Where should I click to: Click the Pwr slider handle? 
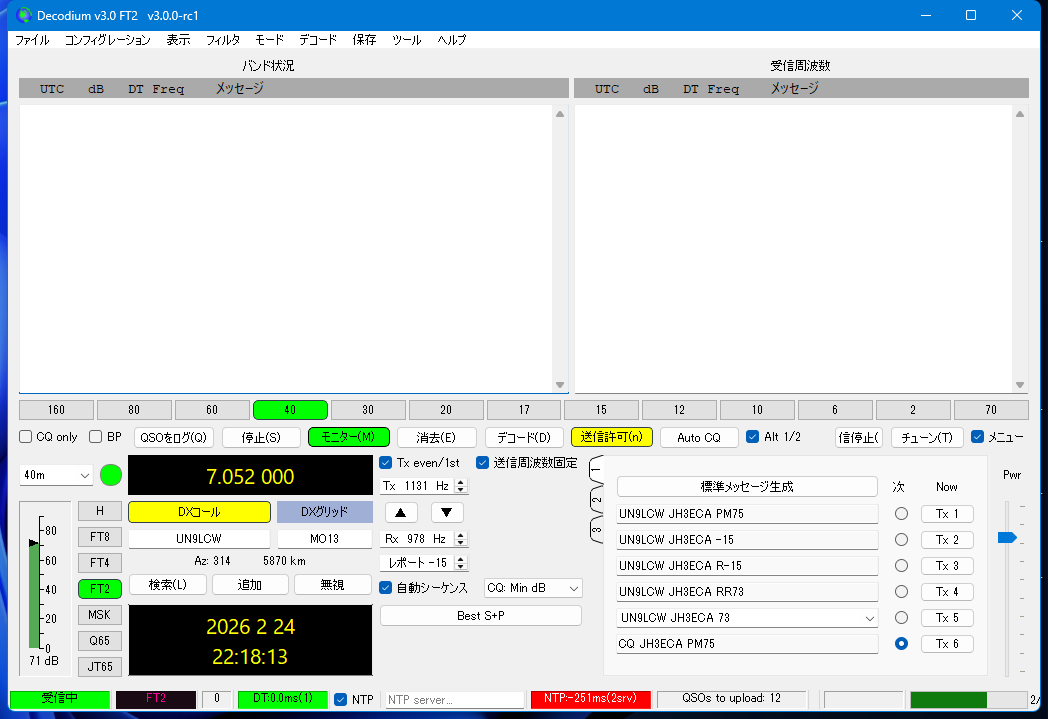(1006, 538)
